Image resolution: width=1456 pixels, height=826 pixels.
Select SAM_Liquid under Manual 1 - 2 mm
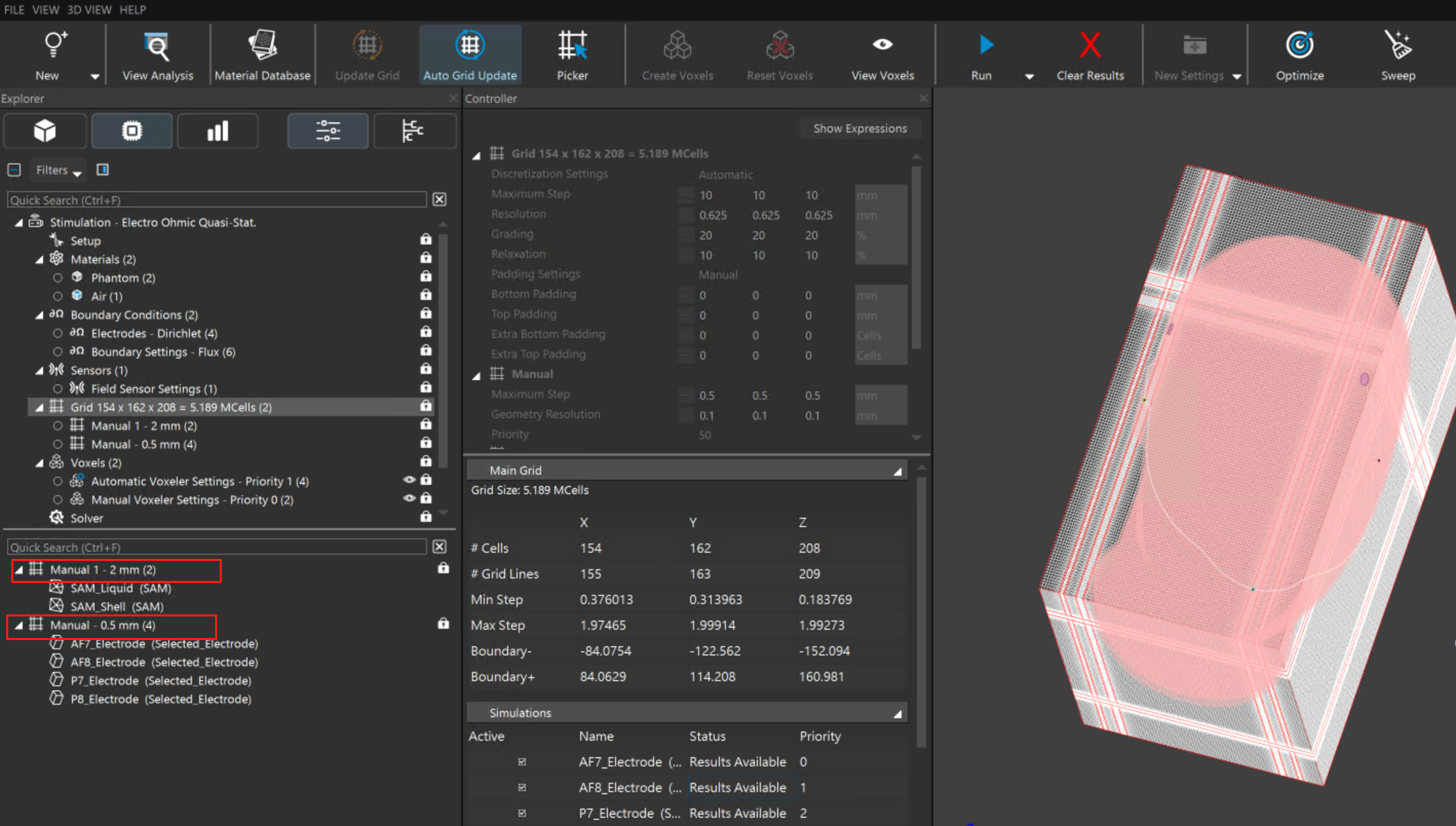(120, 588)
